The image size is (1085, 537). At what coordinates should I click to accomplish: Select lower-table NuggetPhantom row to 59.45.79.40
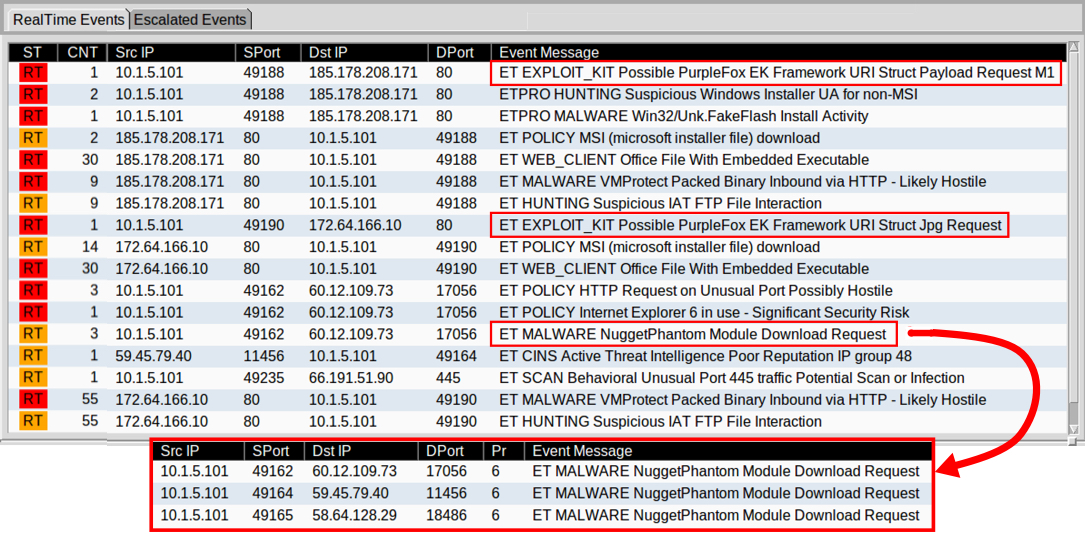click(x=543, y=493)
